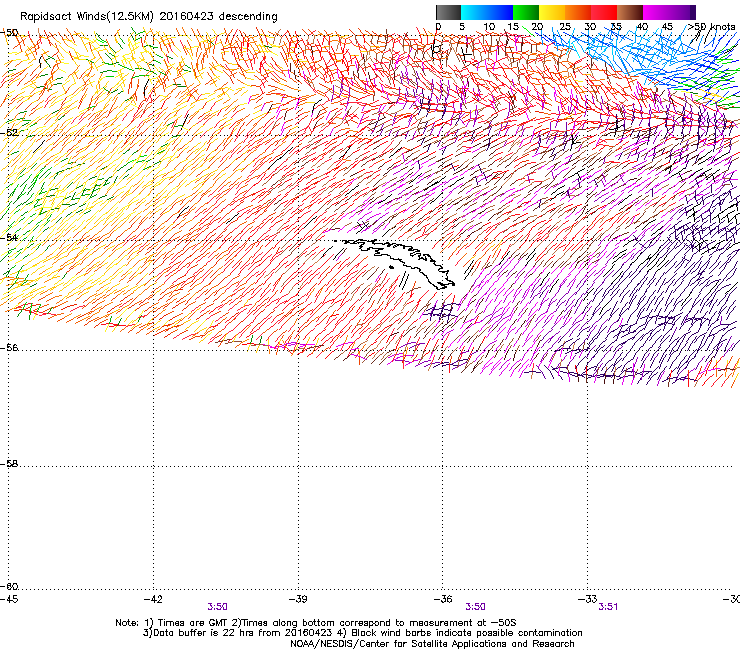The image size is (740, 650).
Task: Click the longitude label -36
Action: click(443, 599)
